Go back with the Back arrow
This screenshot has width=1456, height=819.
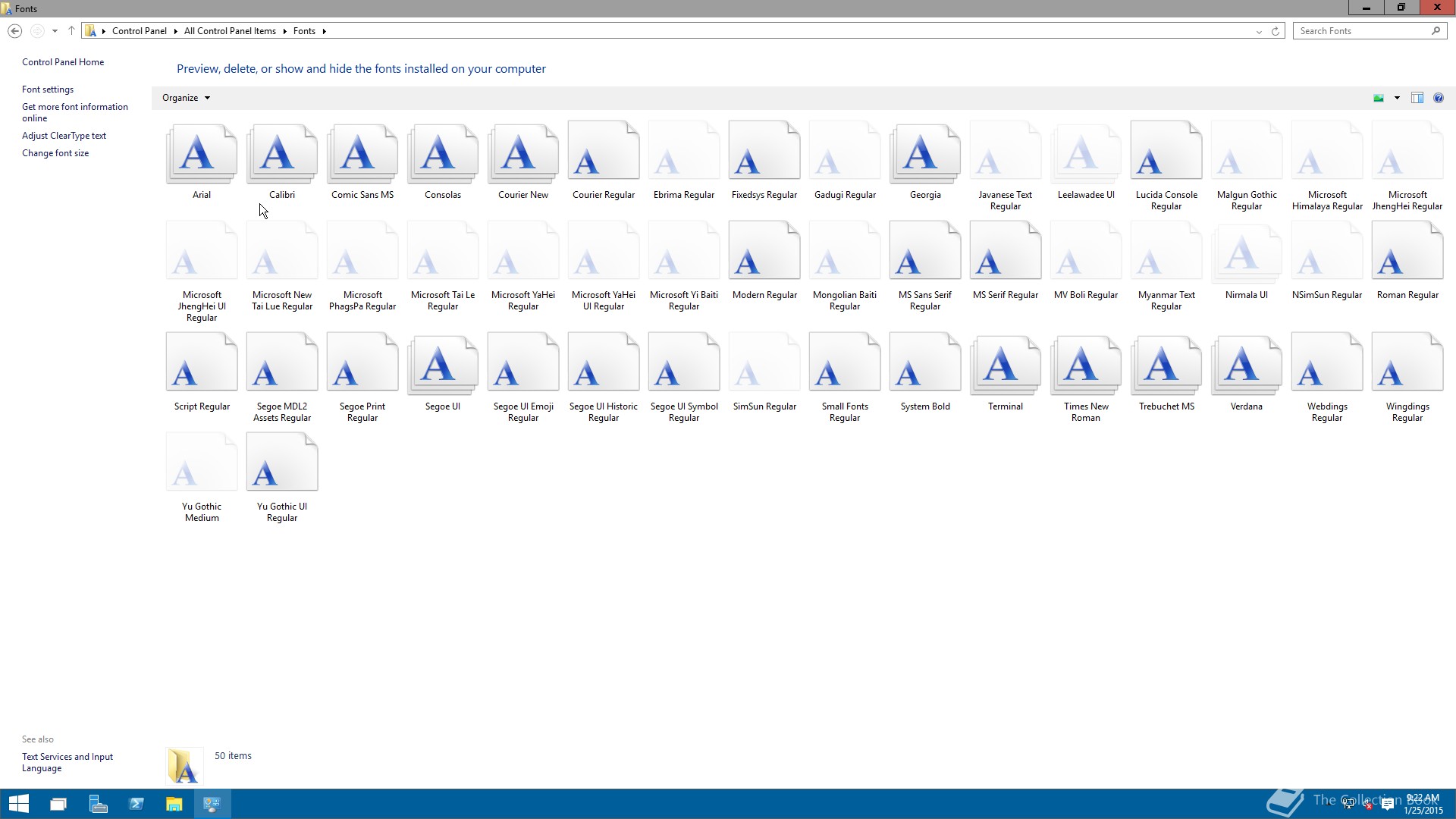pyautogui.click(x=14, y=31)
